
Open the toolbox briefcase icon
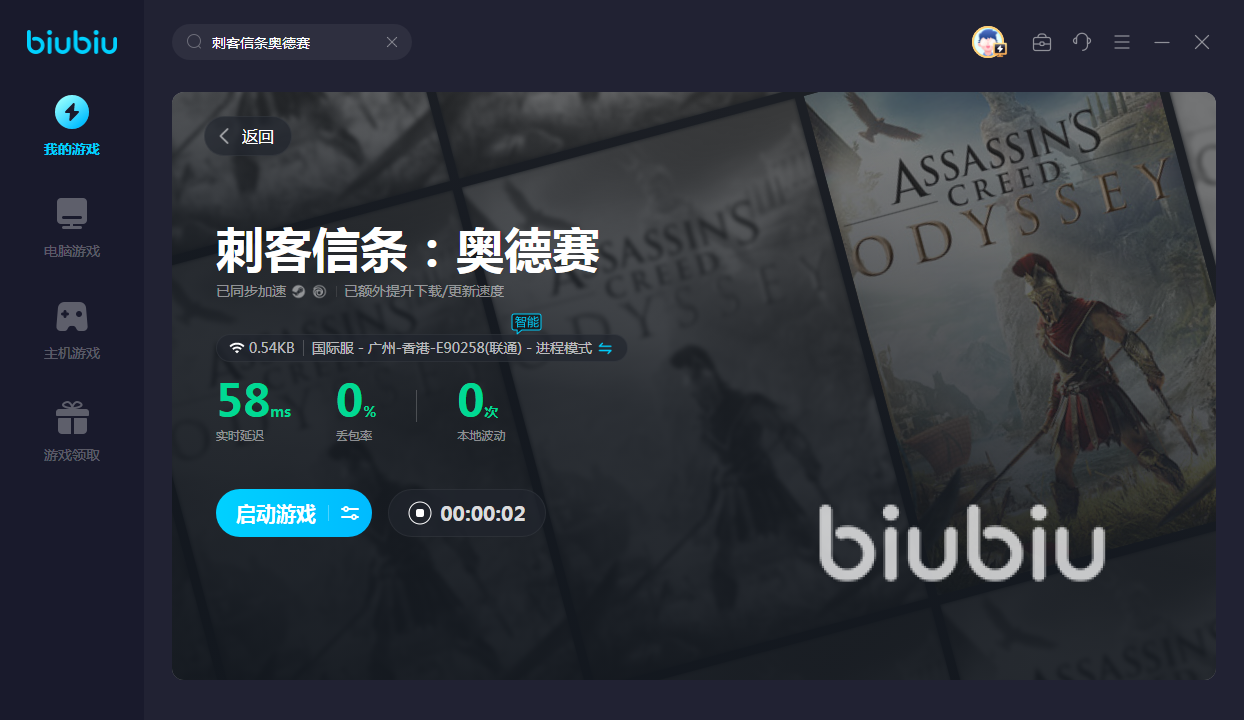(1042, 42)
